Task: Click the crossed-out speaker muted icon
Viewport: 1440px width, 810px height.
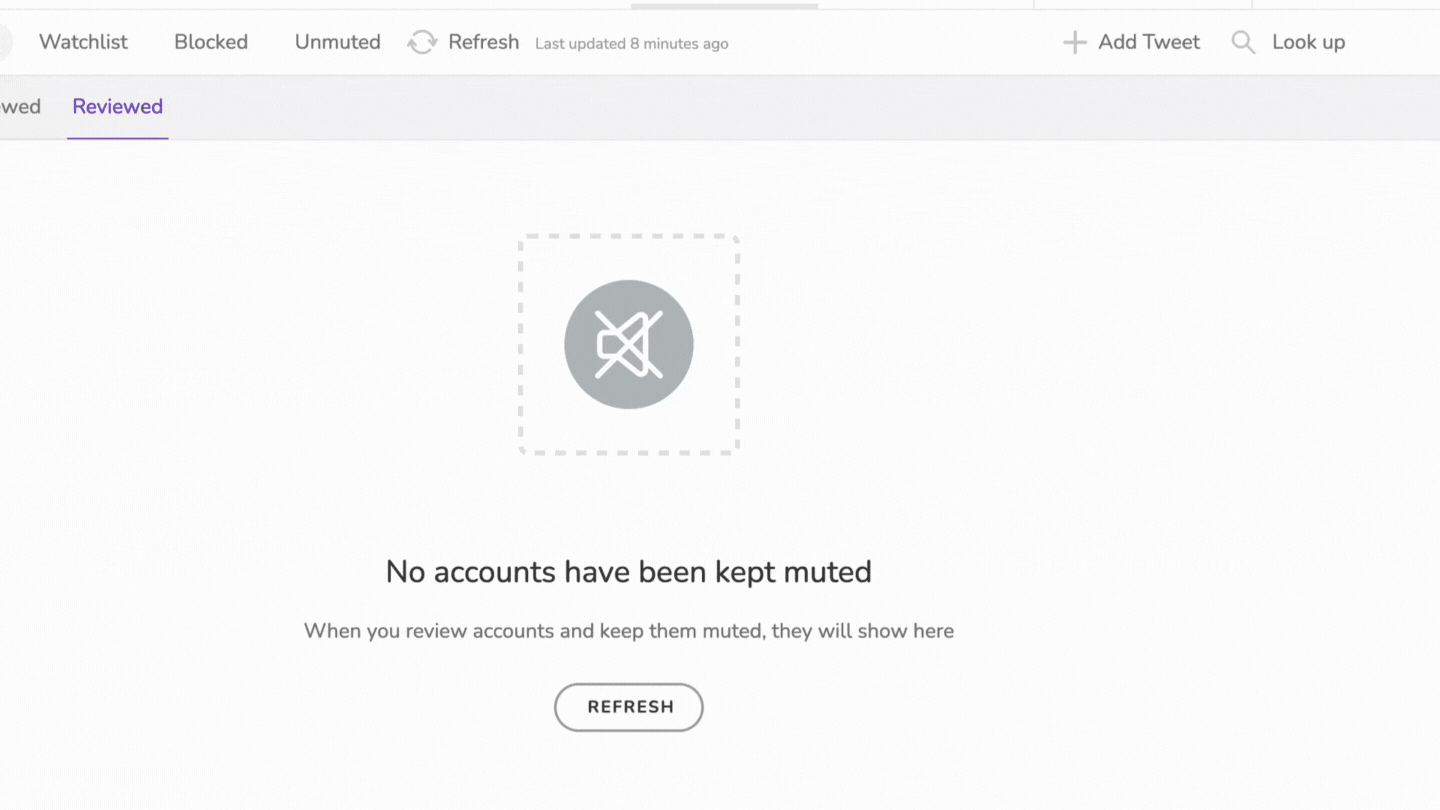Action: click(x=629, y=344)
